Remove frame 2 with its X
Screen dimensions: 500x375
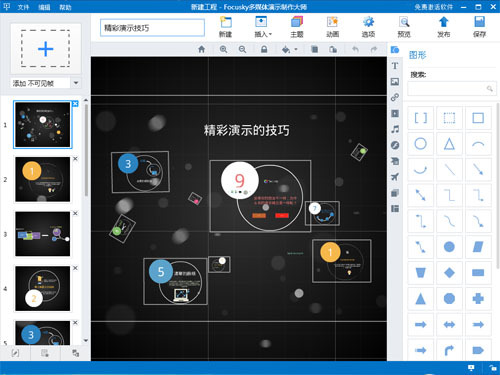(75, 159)
